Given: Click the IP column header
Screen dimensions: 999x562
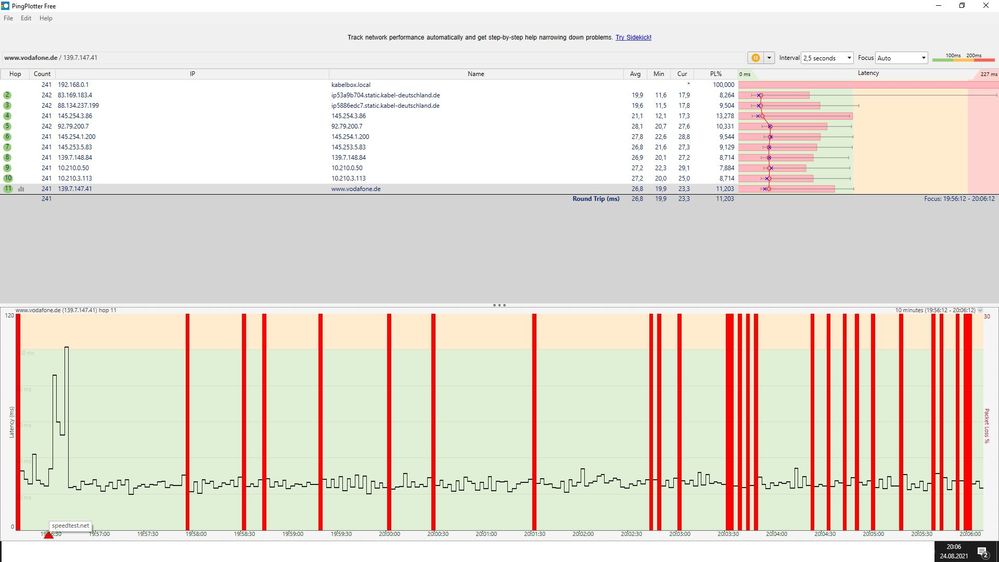Looking at the screenshot, I should 192,74.
